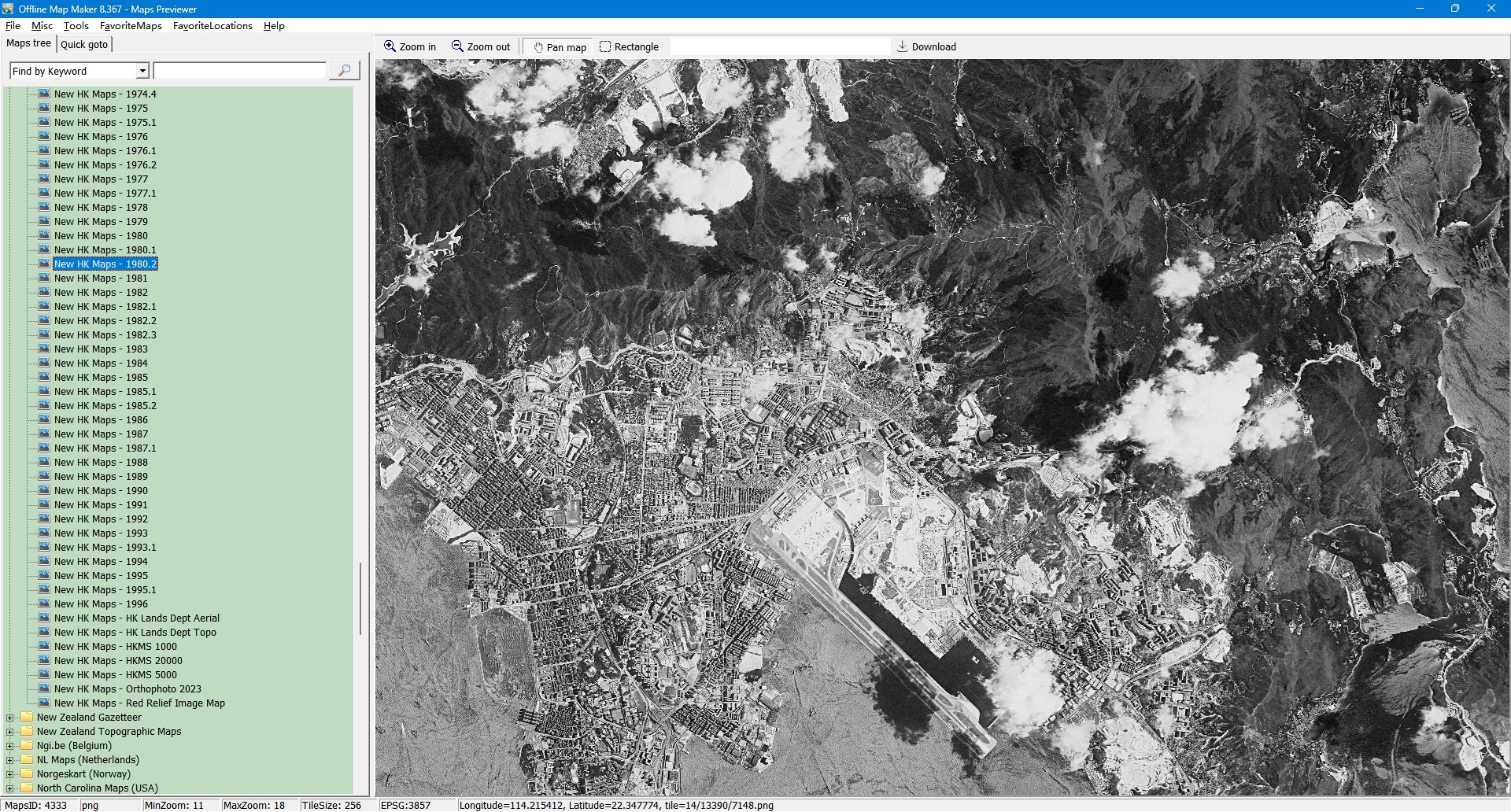
Task: Expand the North Carolina Maps (USA) folder
Action: pos(9,788)
